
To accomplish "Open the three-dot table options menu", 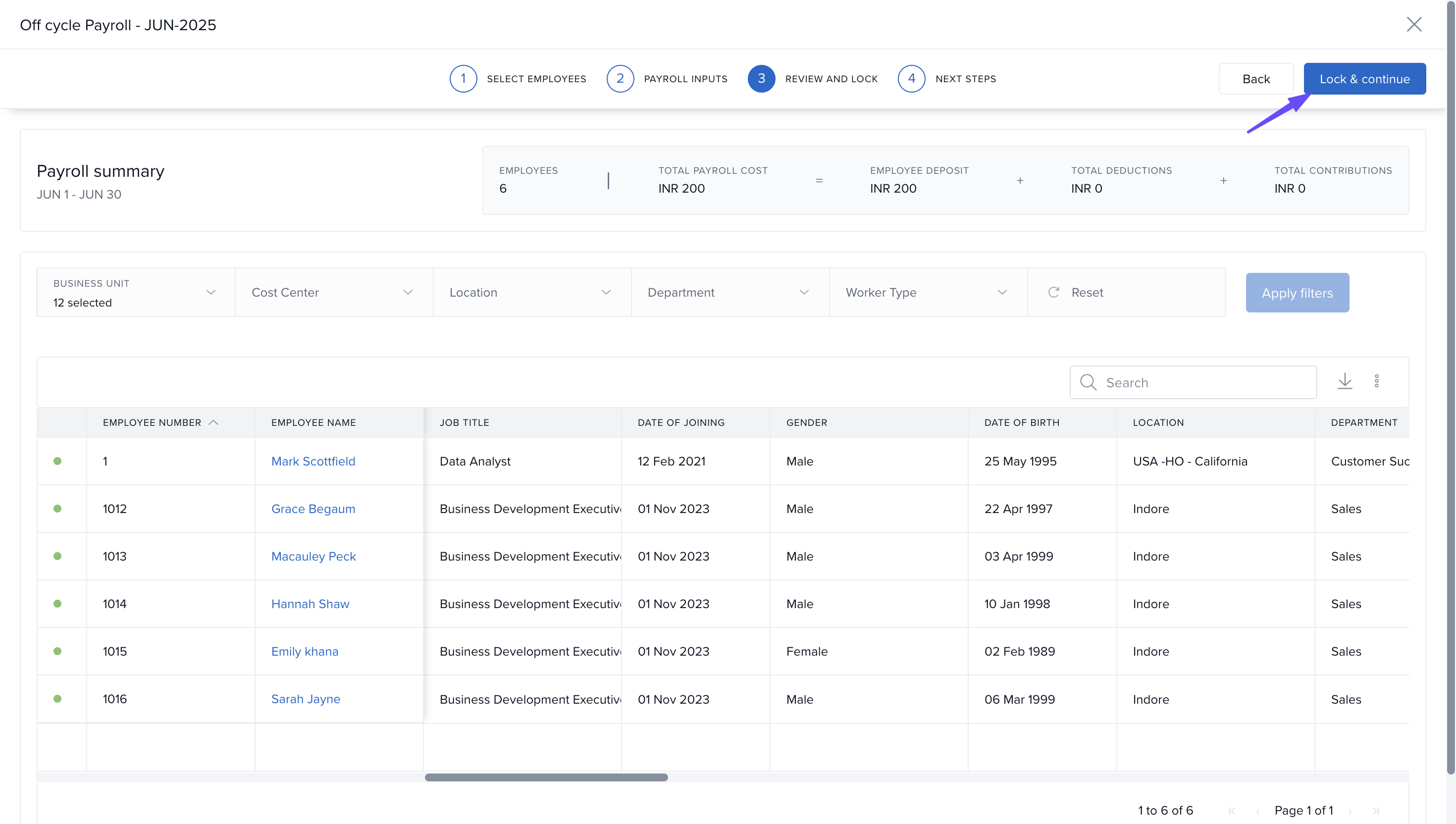I will [x=1376, y=381].
